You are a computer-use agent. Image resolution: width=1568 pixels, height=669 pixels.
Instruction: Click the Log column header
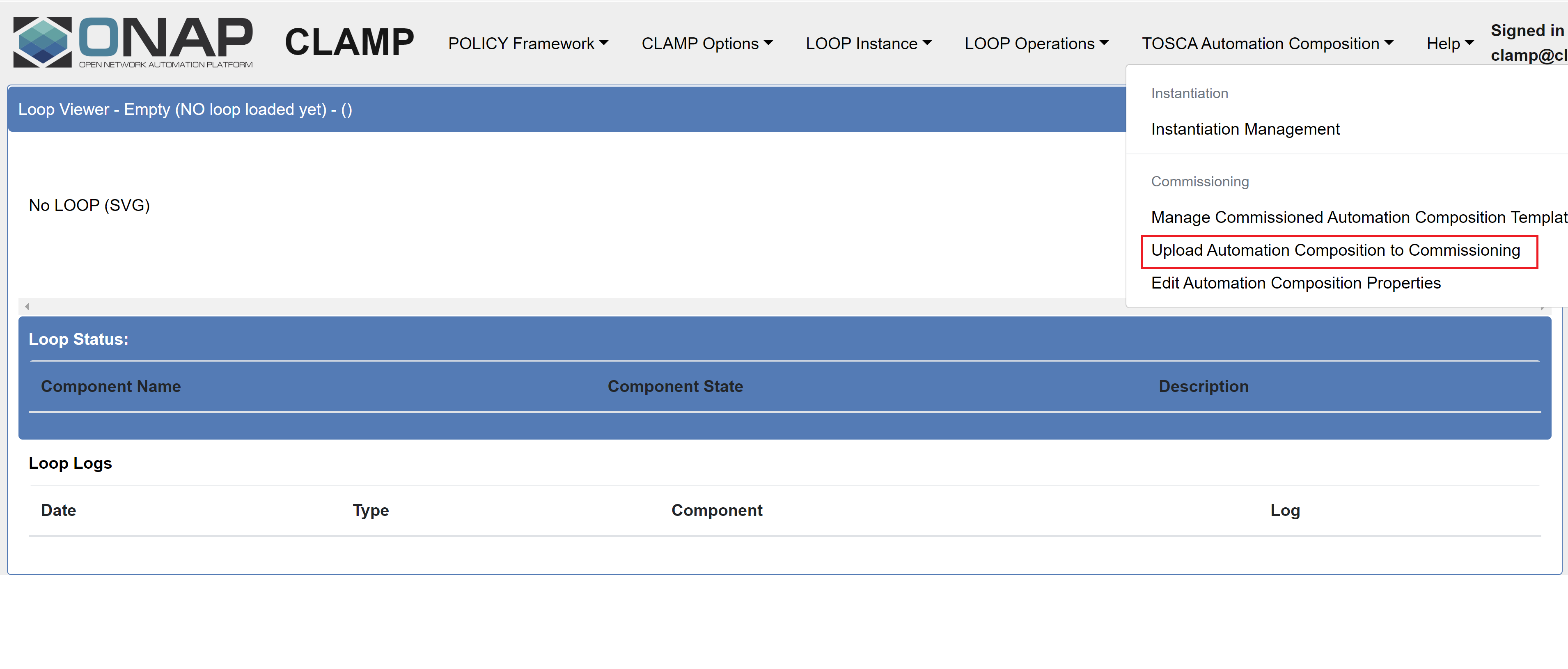tap(1285, 510)
